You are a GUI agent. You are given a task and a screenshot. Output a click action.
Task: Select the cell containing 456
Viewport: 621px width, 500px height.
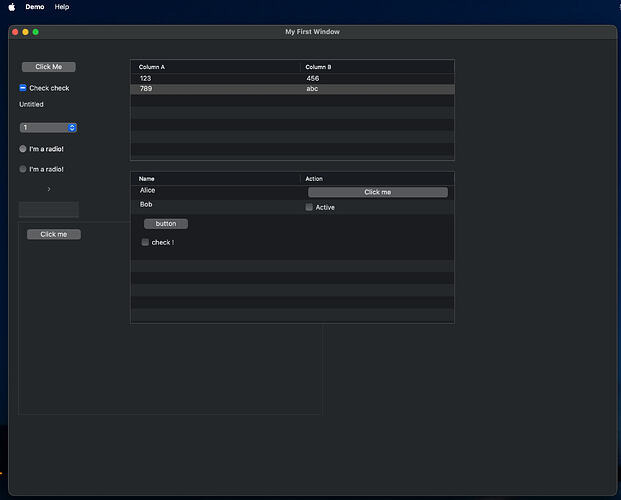coord(312,78)
